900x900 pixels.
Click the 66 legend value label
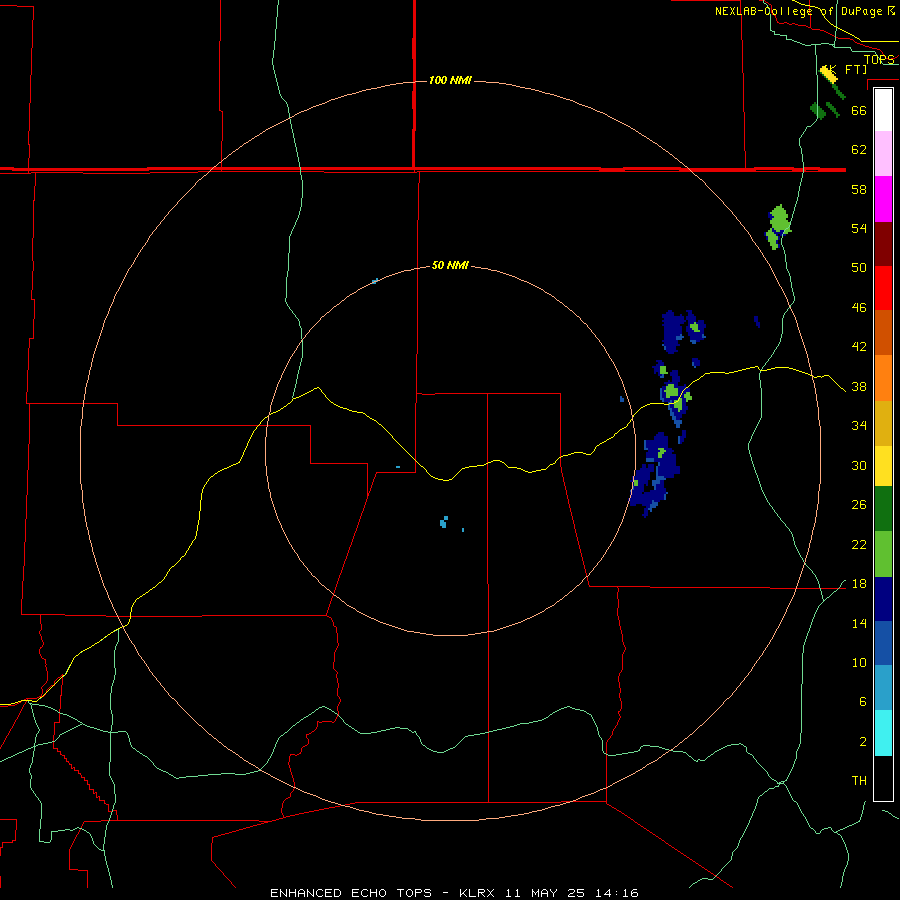coord(859,110)
